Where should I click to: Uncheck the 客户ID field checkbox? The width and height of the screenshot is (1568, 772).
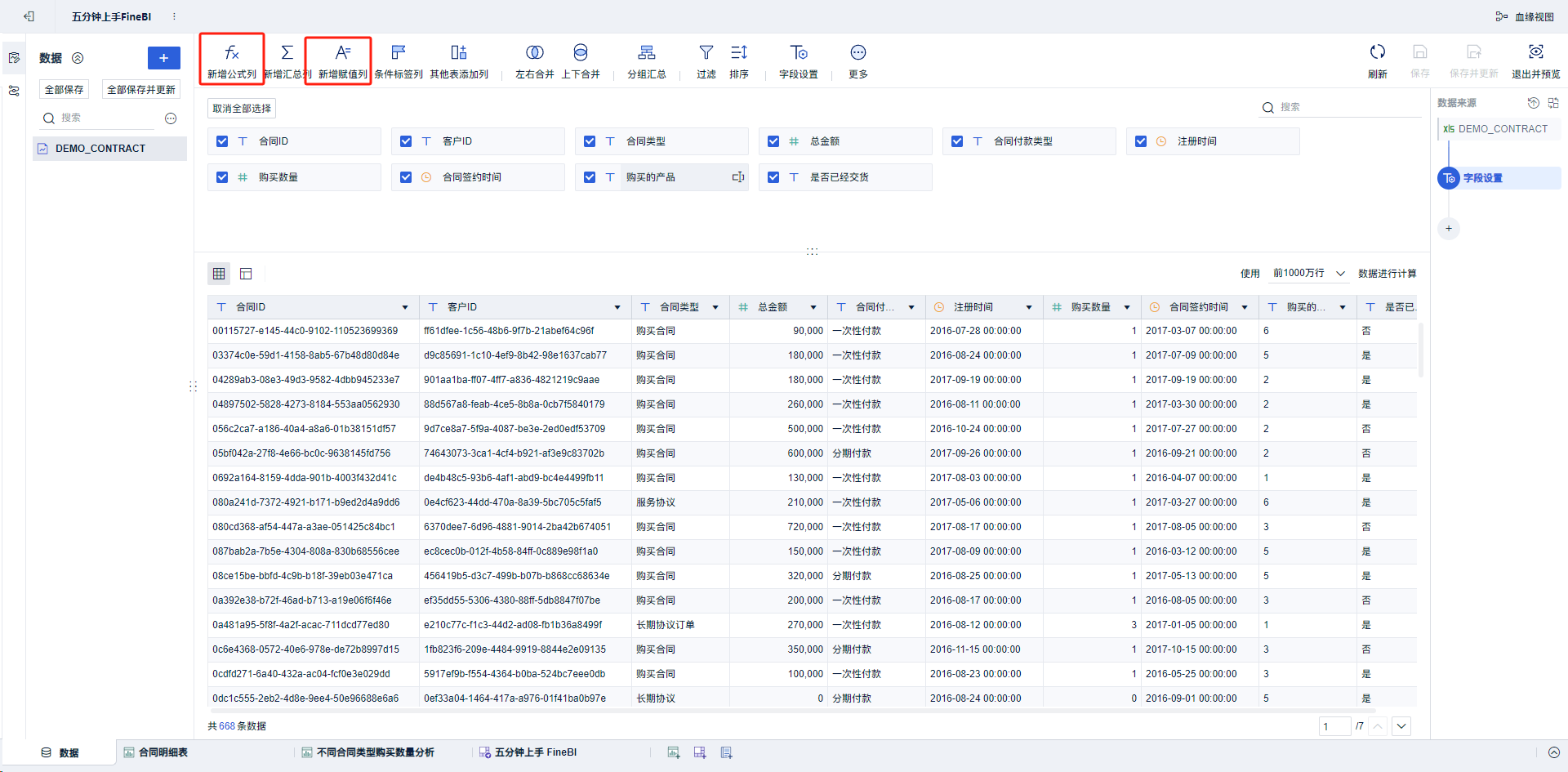(x=406, y=141)
